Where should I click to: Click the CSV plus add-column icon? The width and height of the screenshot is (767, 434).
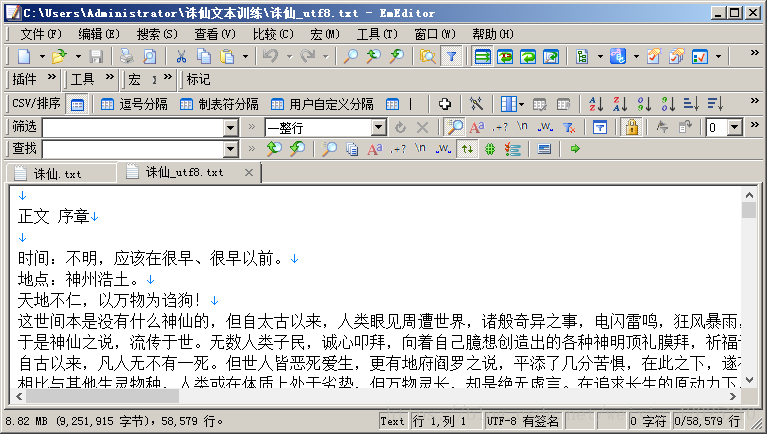coord(444,104)
